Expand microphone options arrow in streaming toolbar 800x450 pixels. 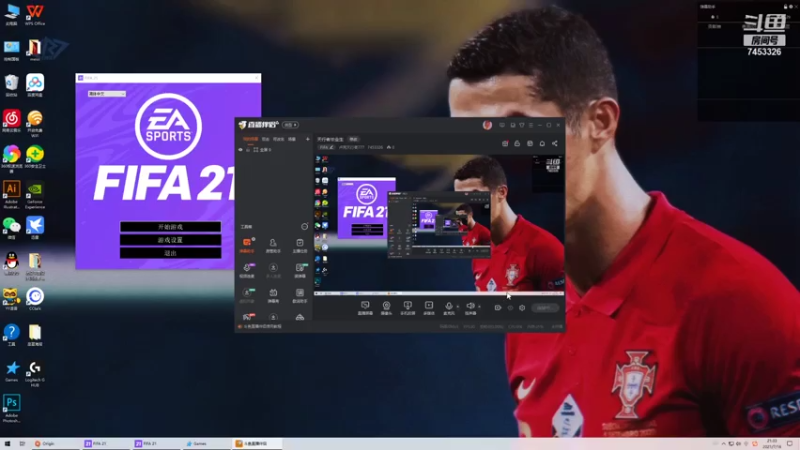458,307
